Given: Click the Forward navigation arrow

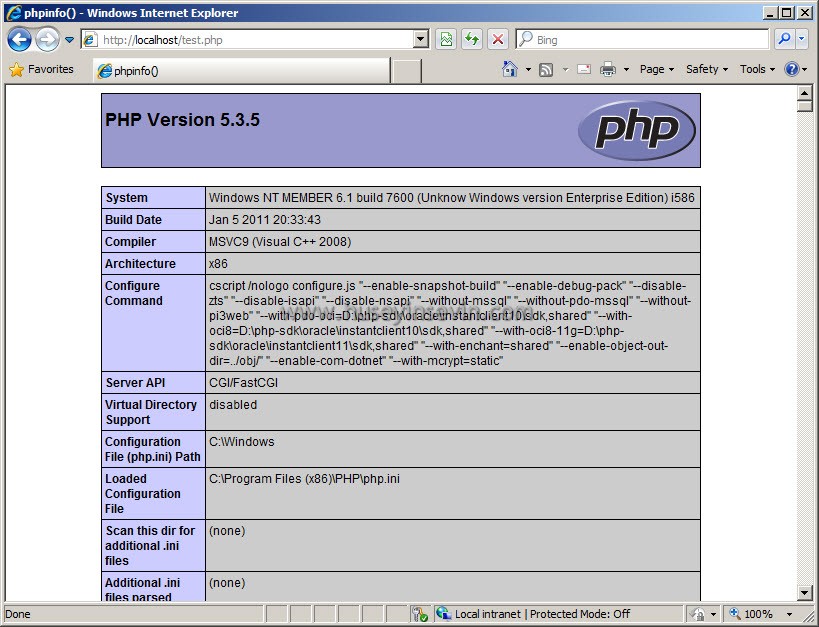Looking at the screenshot, I should 48,40.
